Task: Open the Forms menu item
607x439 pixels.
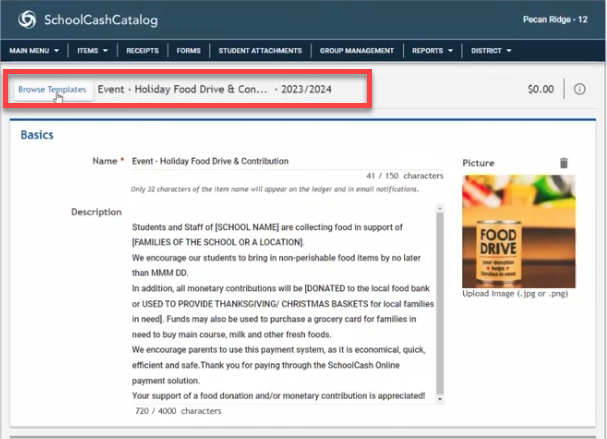Action: coord(189,51)
